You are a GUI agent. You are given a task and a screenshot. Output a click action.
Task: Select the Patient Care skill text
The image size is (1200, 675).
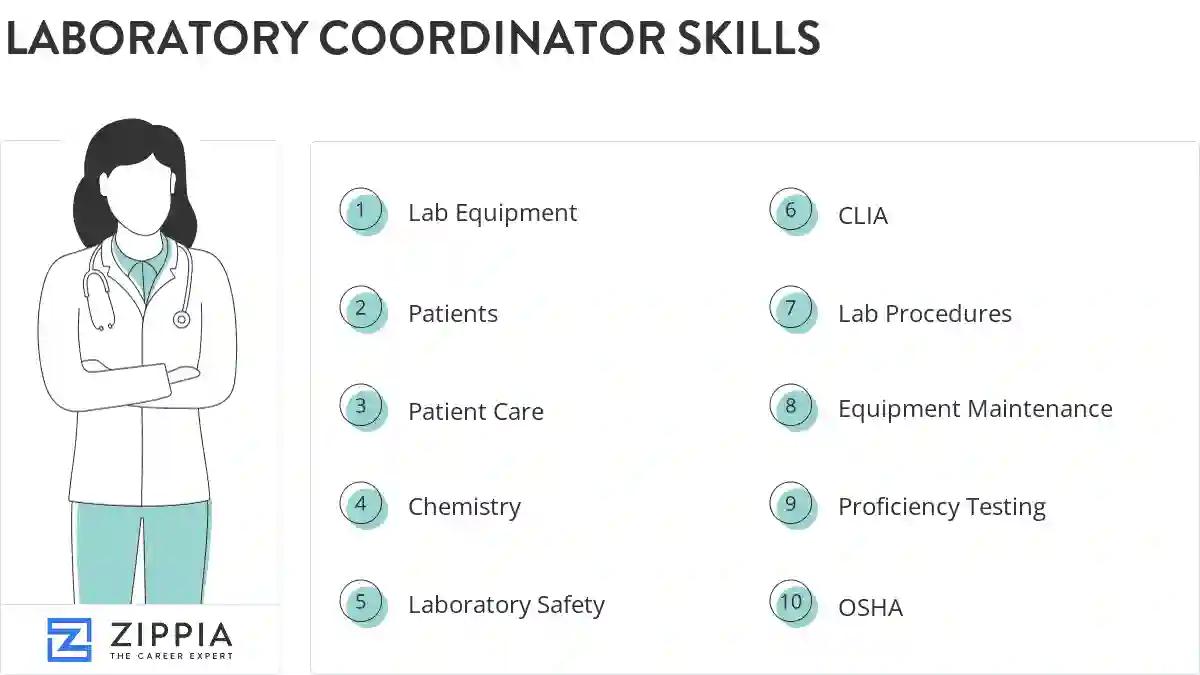pos(475,412)
